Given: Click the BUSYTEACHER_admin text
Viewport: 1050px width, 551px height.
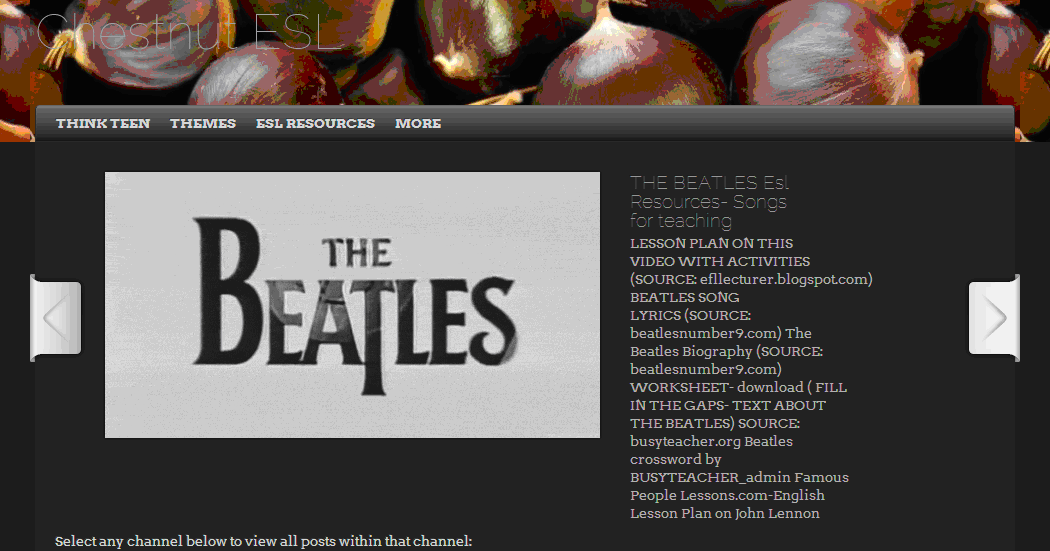Looking at the screenshot, I should 710,478.
